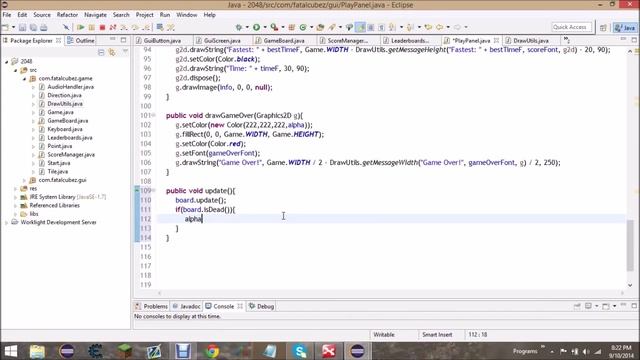Open File Explorer from the taskbar

(37, 351)
